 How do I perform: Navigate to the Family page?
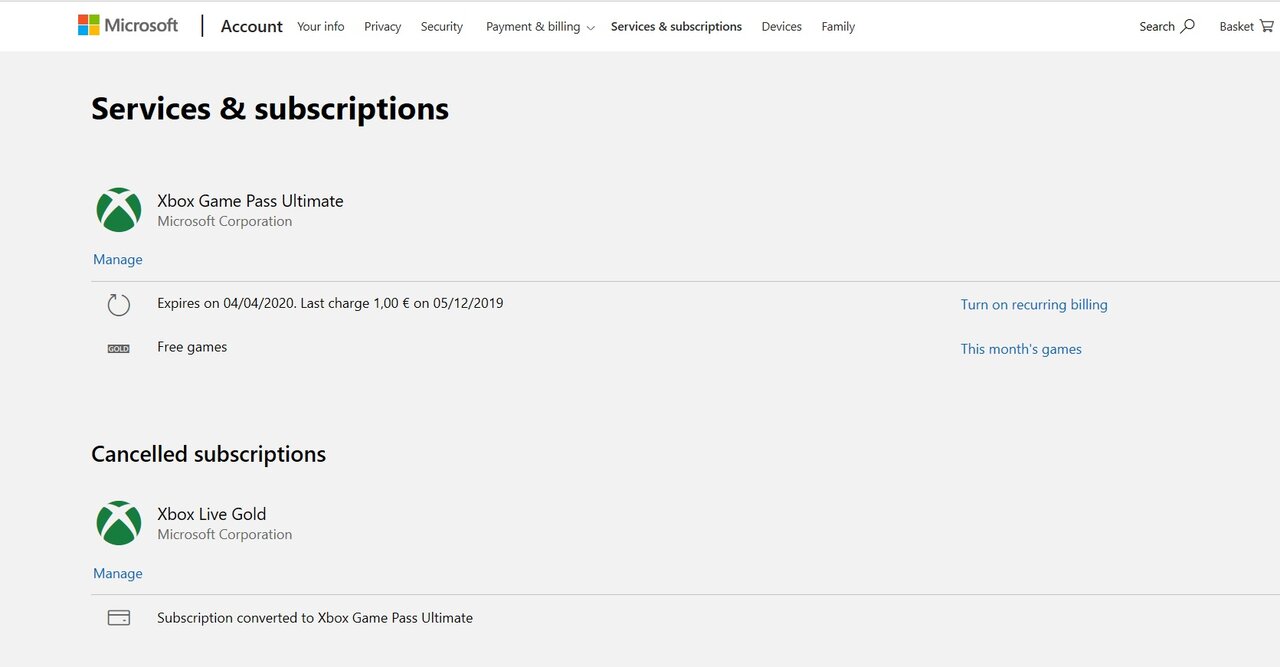(838, 27)
